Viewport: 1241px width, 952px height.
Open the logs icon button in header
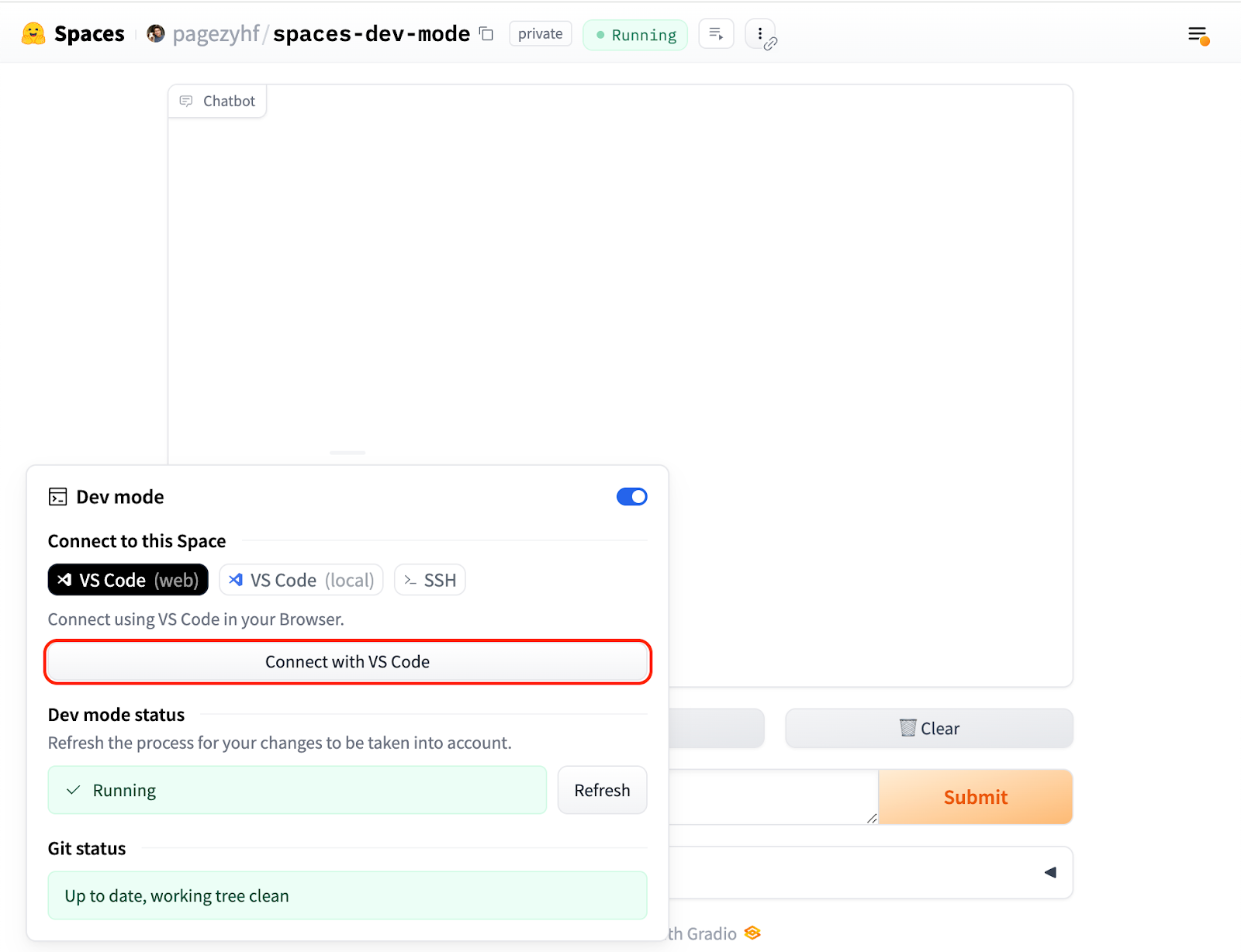716,34
